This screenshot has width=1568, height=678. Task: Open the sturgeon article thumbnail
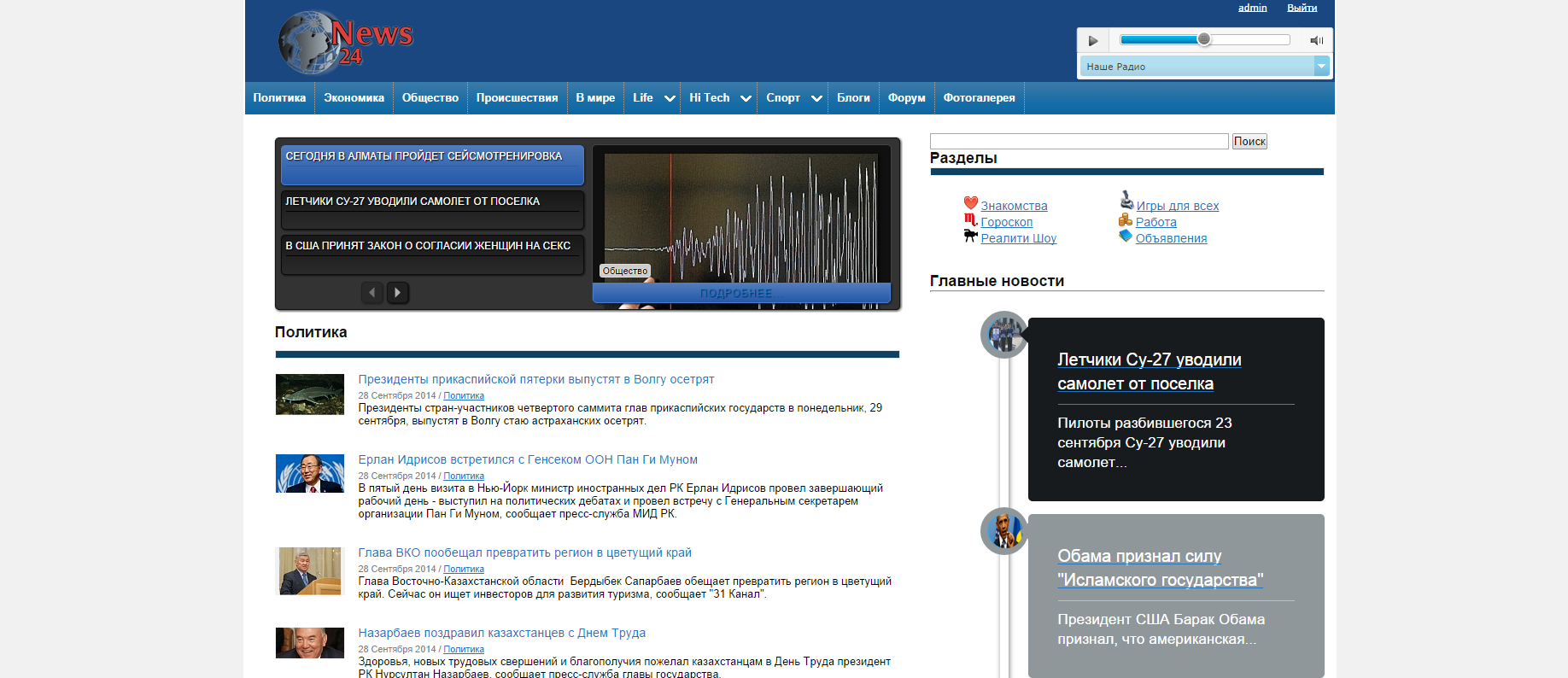point(309,395)
